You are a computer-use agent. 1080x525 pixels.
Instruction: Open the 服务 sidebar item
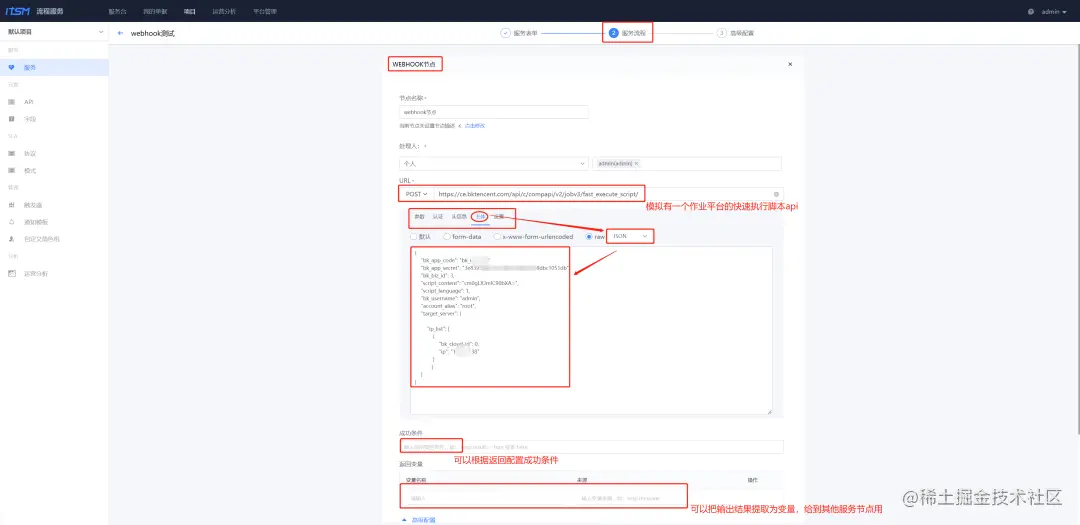pos(54,68)
